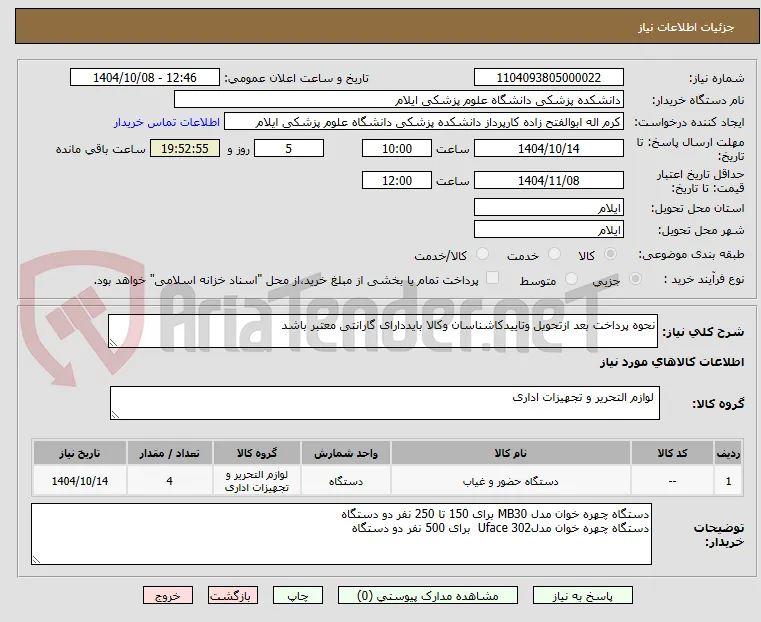Open اطلاعات تماس خریدار link
The width and height of the screenshot is (761, 622).
[x=167, y=123]
